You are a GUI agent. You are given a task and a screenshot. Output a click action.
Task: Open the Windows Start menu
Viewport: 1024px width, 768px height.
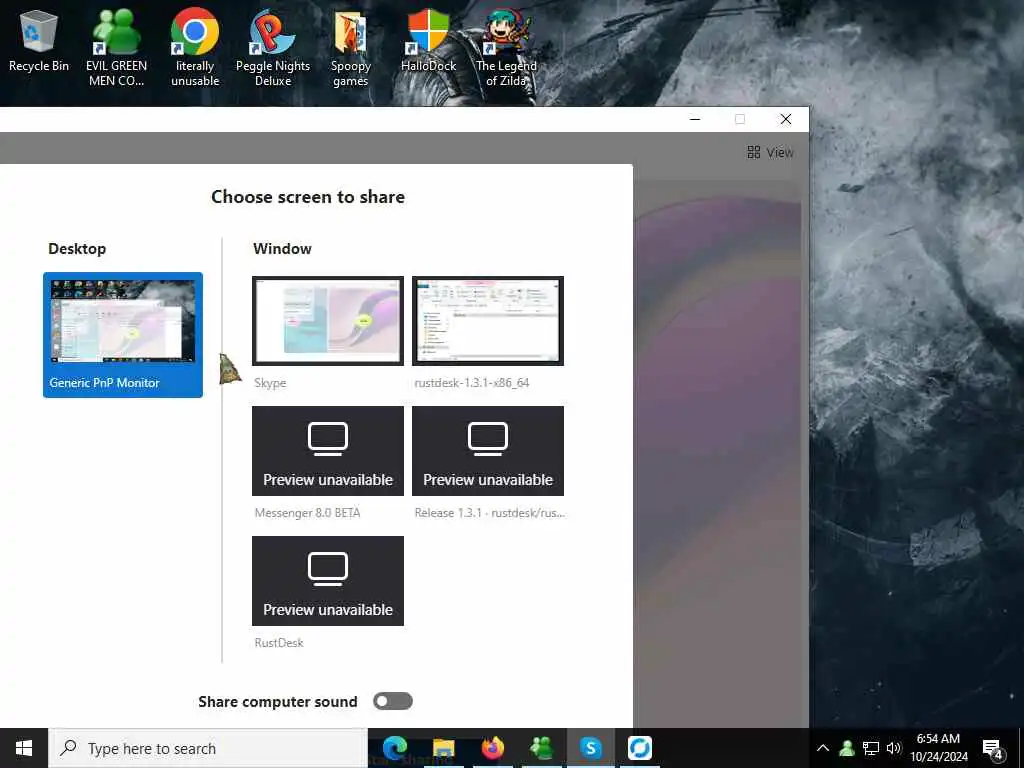(x=24, y=748)
